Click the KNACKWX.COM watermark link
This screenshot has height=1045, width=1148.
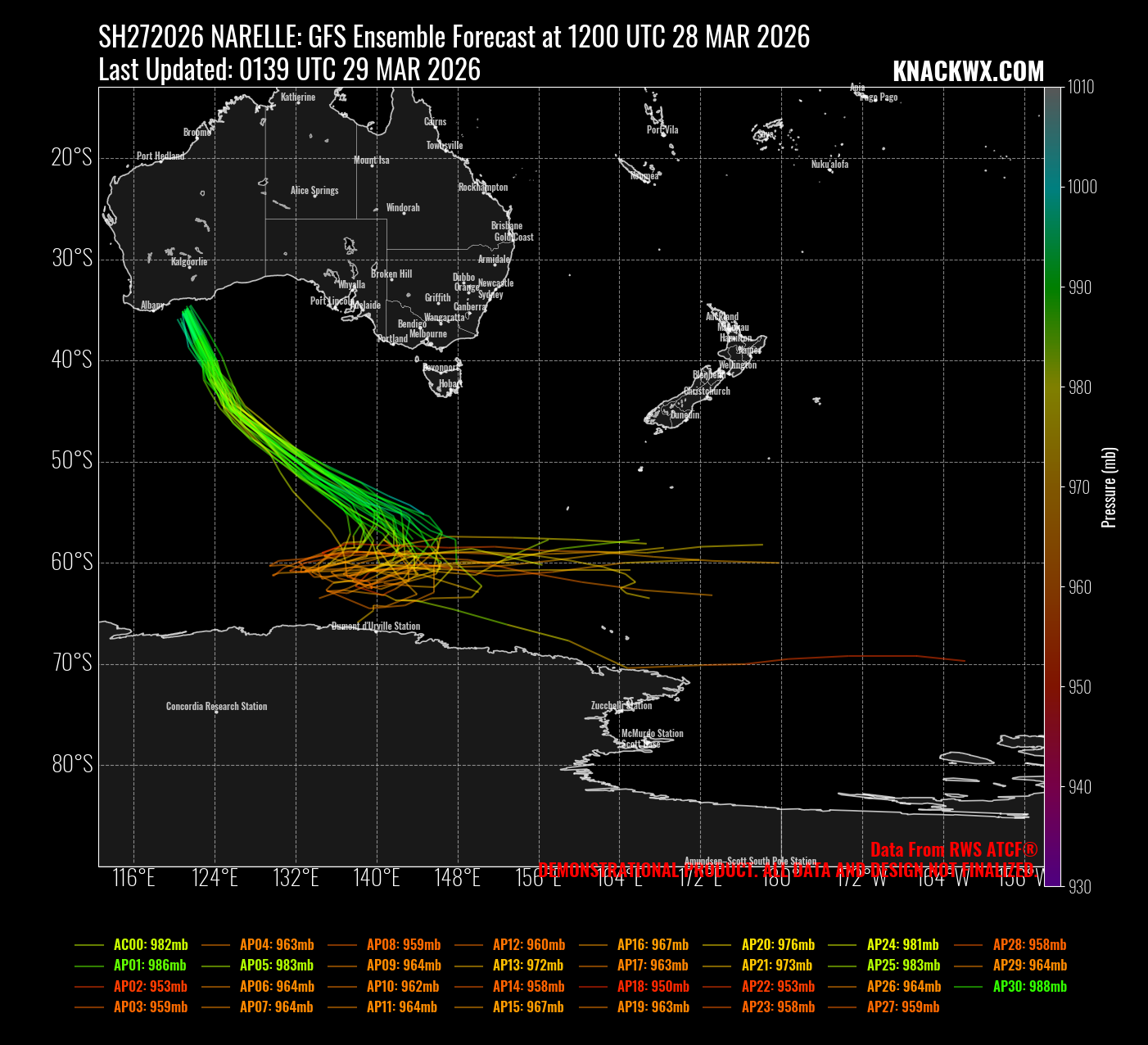(x=968, y=72)
